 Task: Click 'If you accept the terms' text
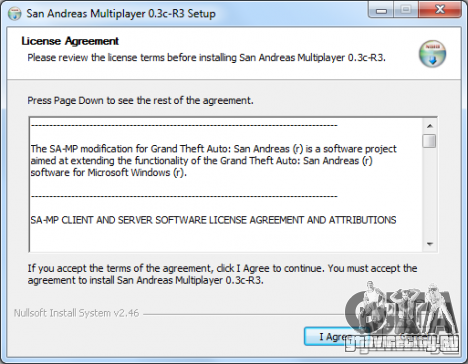222,274
